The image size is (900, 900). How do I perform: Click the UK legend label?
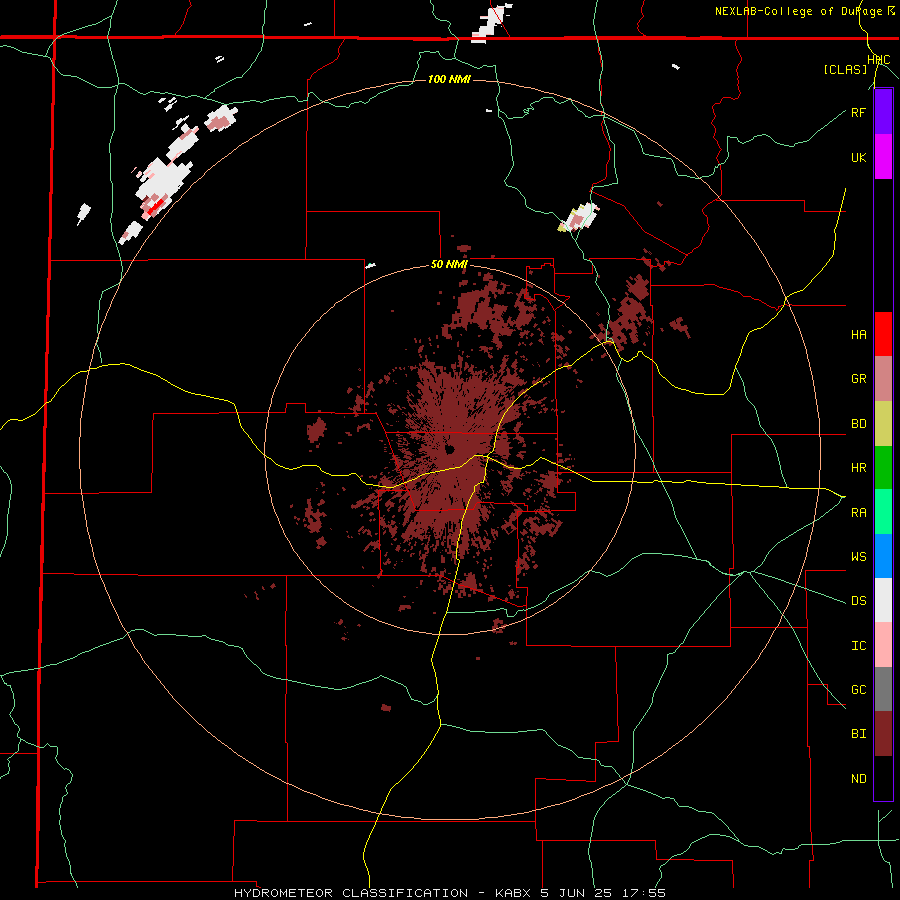pyautogui.click(x=858, y=157)
